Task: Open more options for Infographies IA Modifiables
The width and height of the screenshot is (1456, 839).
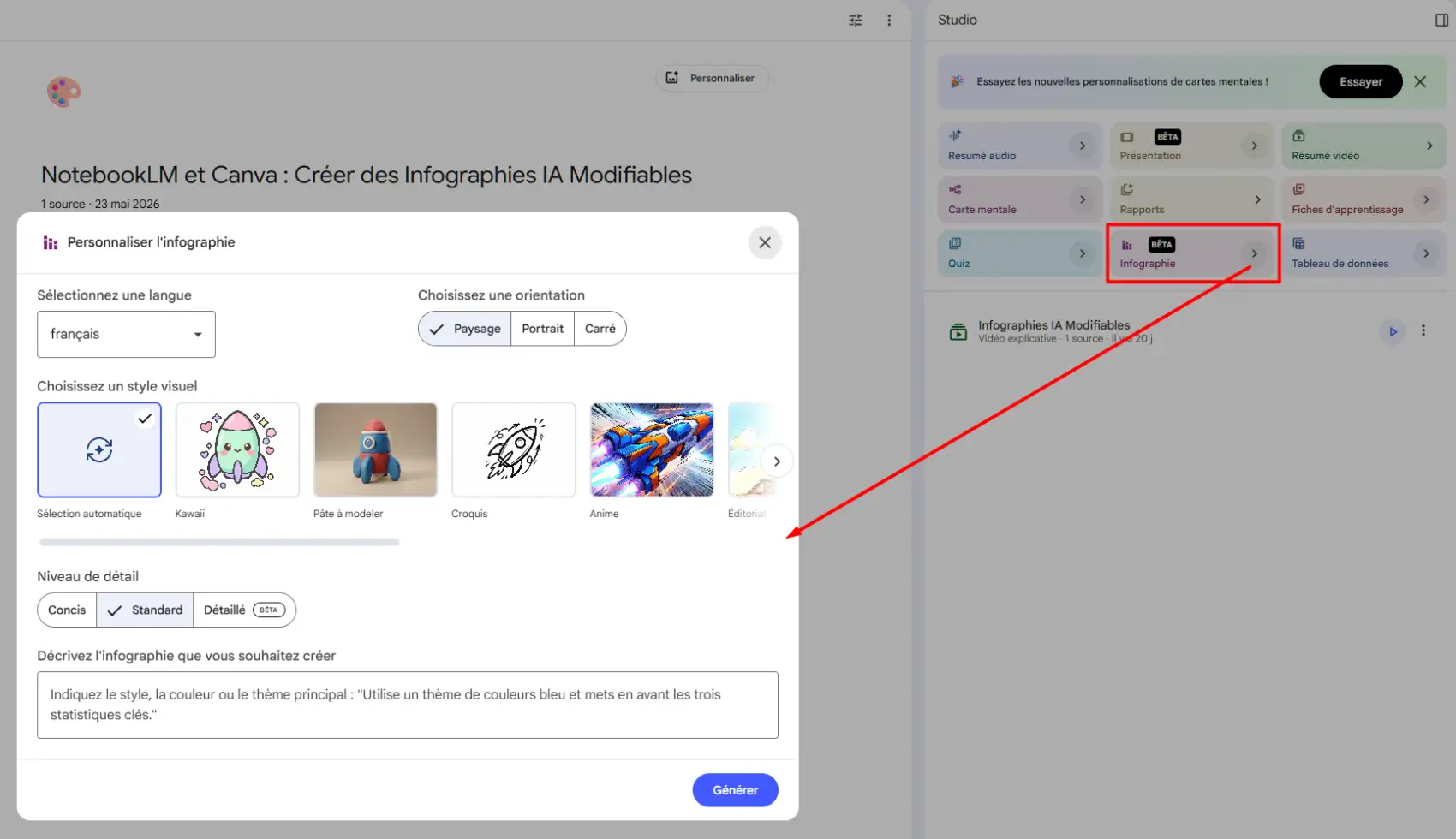Action: (1423, 330)
